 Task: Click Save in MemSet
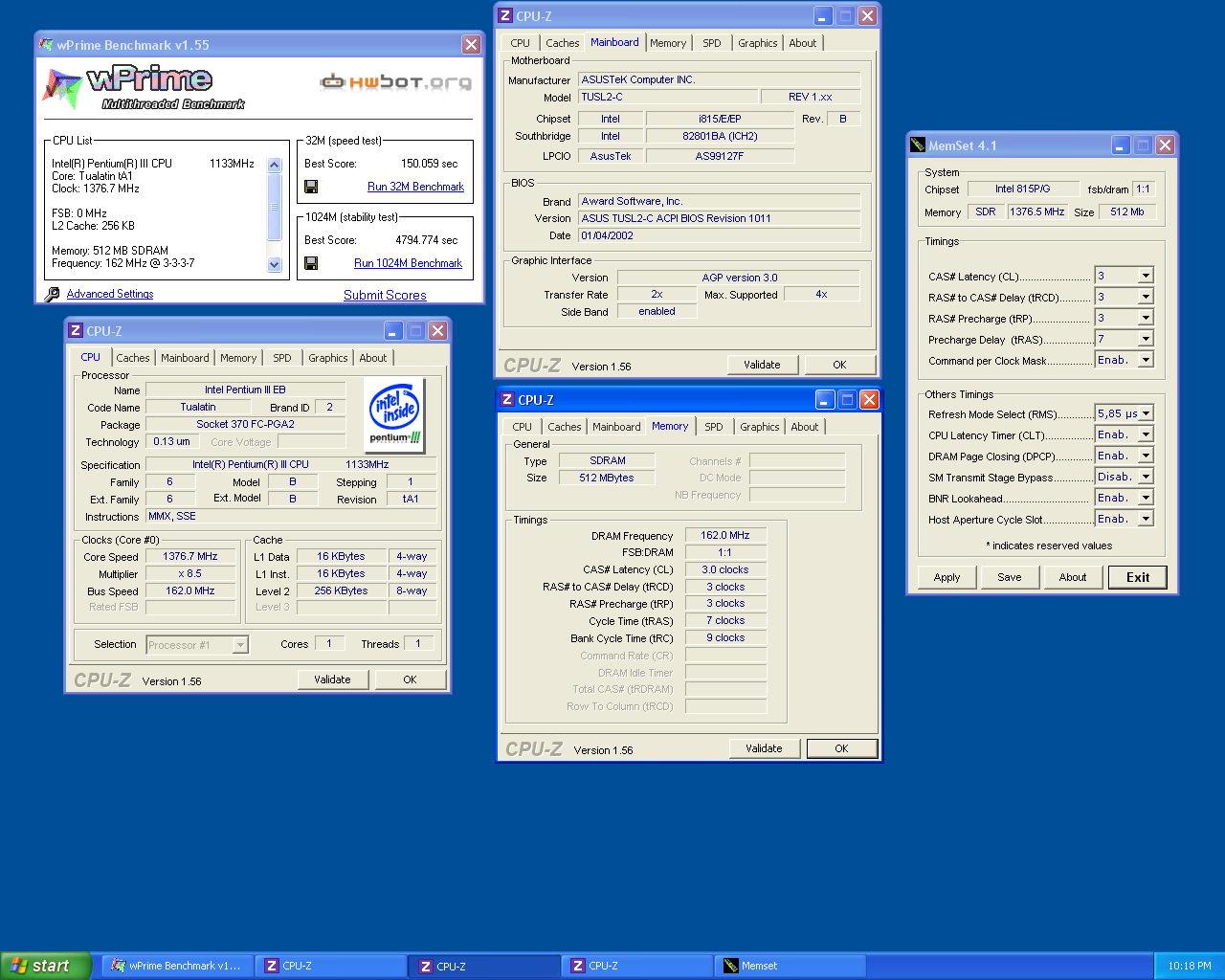coord(1010,577)
